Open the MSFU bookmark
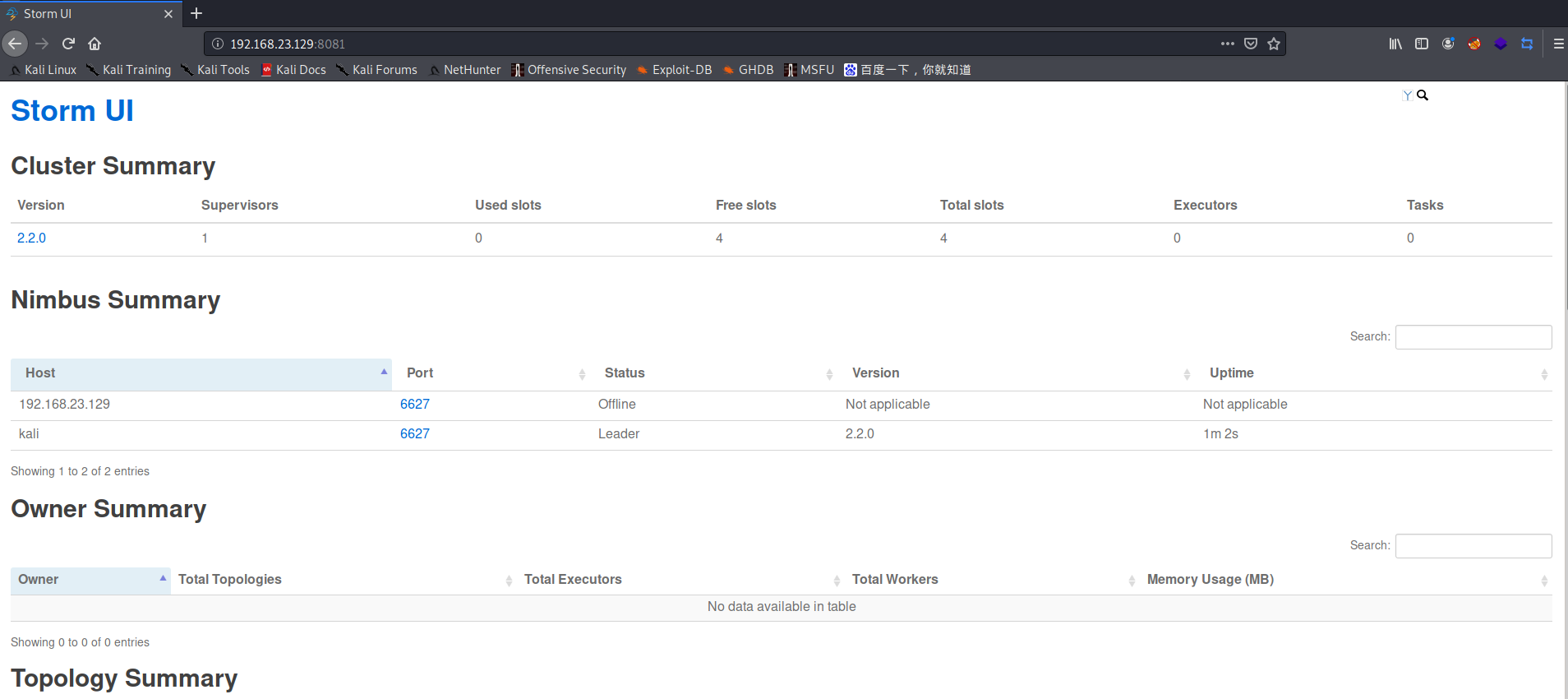Screen dimensions: 1568x699 [x=809, y=70]
